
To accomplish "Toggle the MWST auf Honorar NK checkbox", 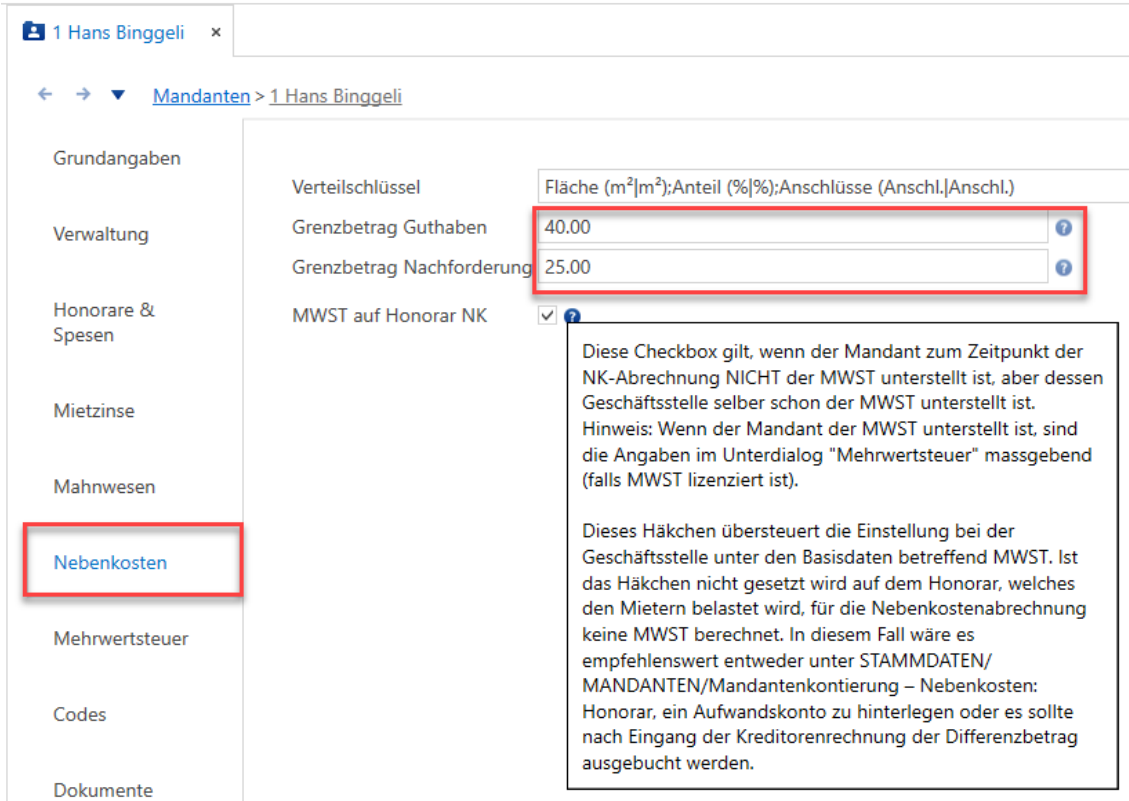I will (547, 316).
